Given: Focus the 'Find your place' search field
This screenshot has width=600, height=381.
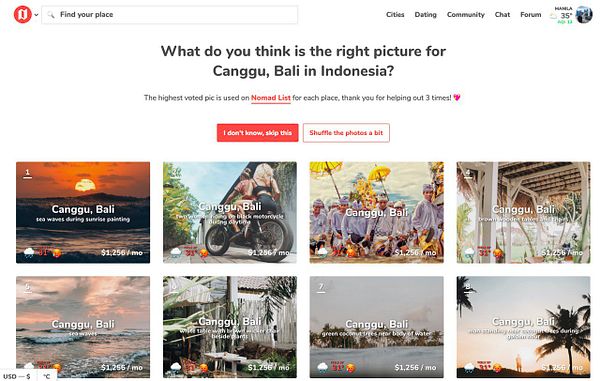Looking at the screenshot, I should click(170, 15).
